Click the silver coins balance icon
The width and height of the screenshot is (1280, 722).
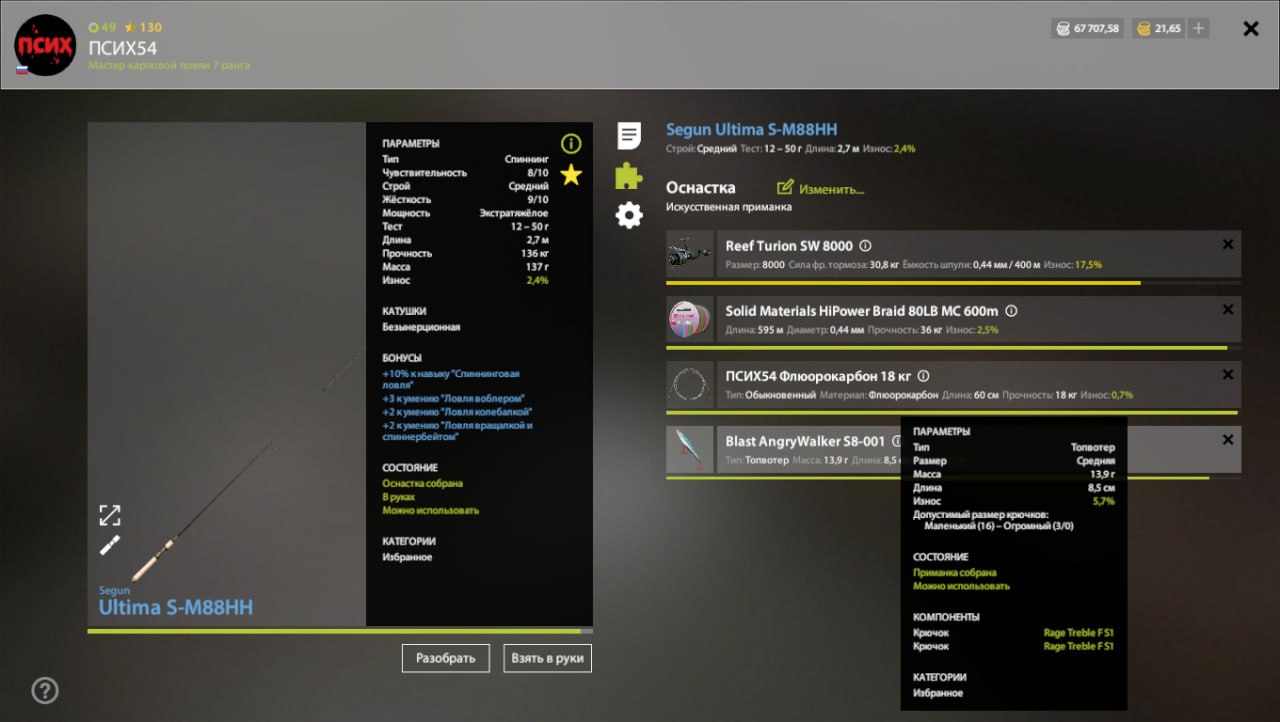point(1061,29)
